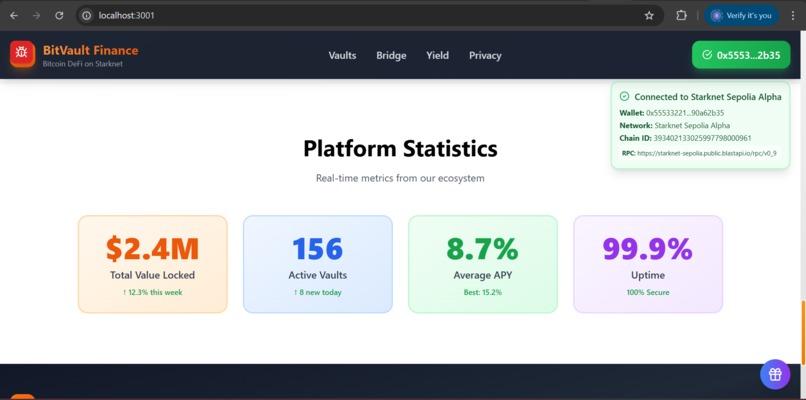Bookmark the page with the star icon

click(649, 15)
